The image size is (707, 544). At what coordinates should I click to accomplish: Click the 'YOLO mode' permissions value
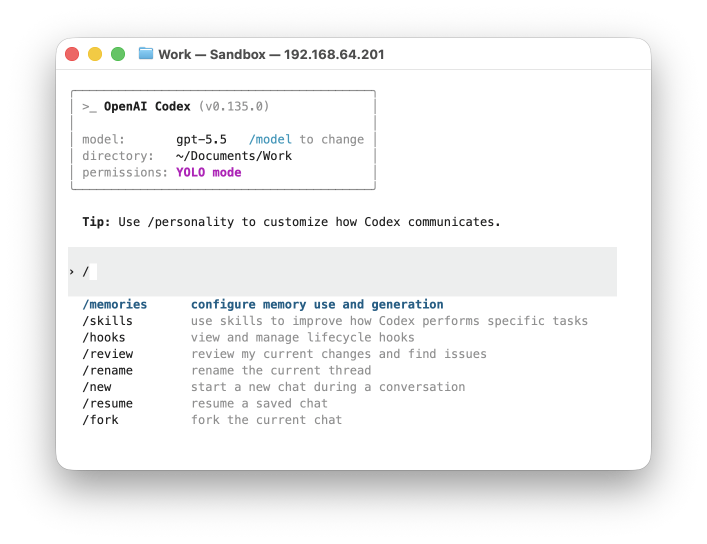click(208, 172)
